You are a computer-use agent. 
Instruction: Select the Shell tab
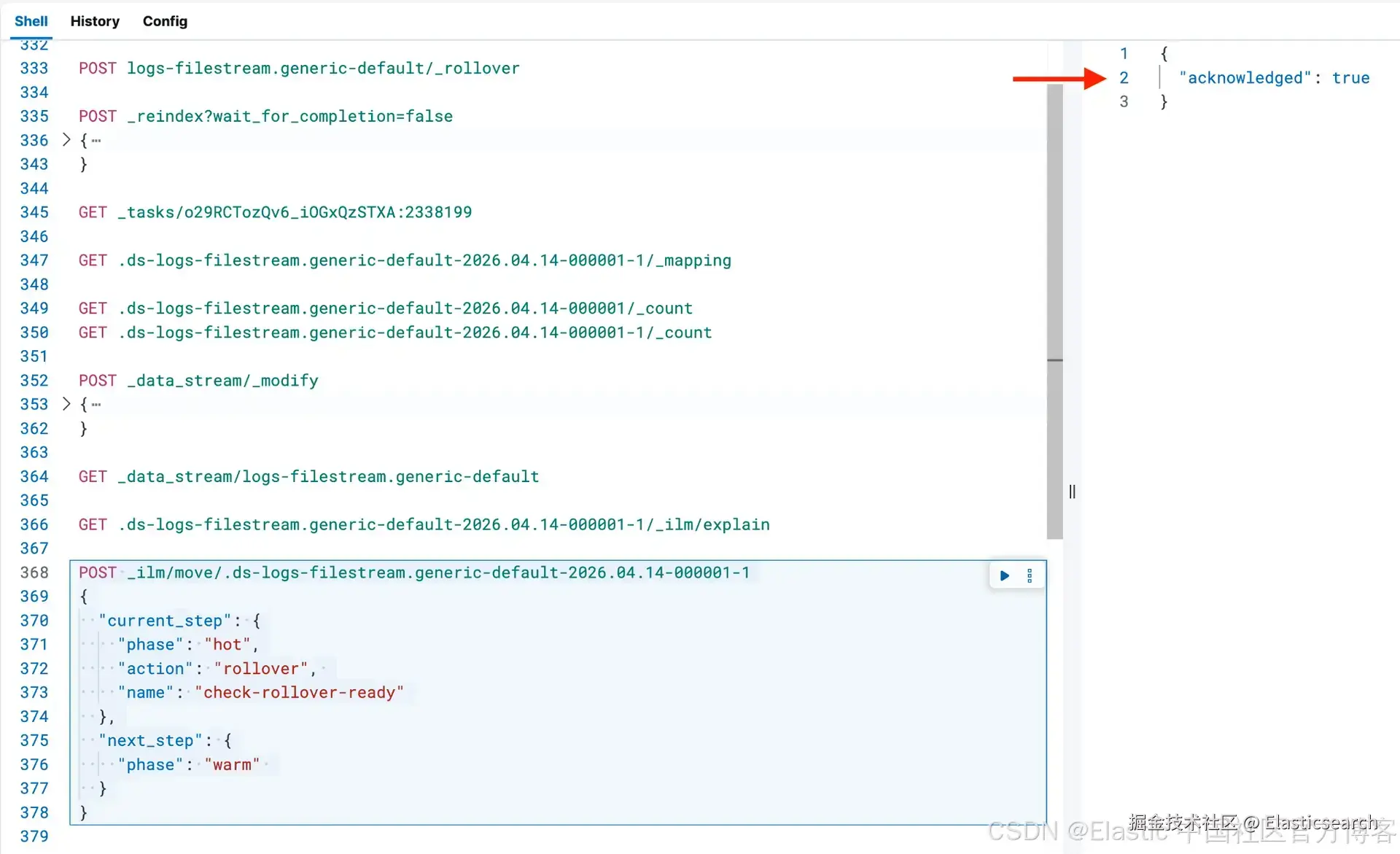31,21
